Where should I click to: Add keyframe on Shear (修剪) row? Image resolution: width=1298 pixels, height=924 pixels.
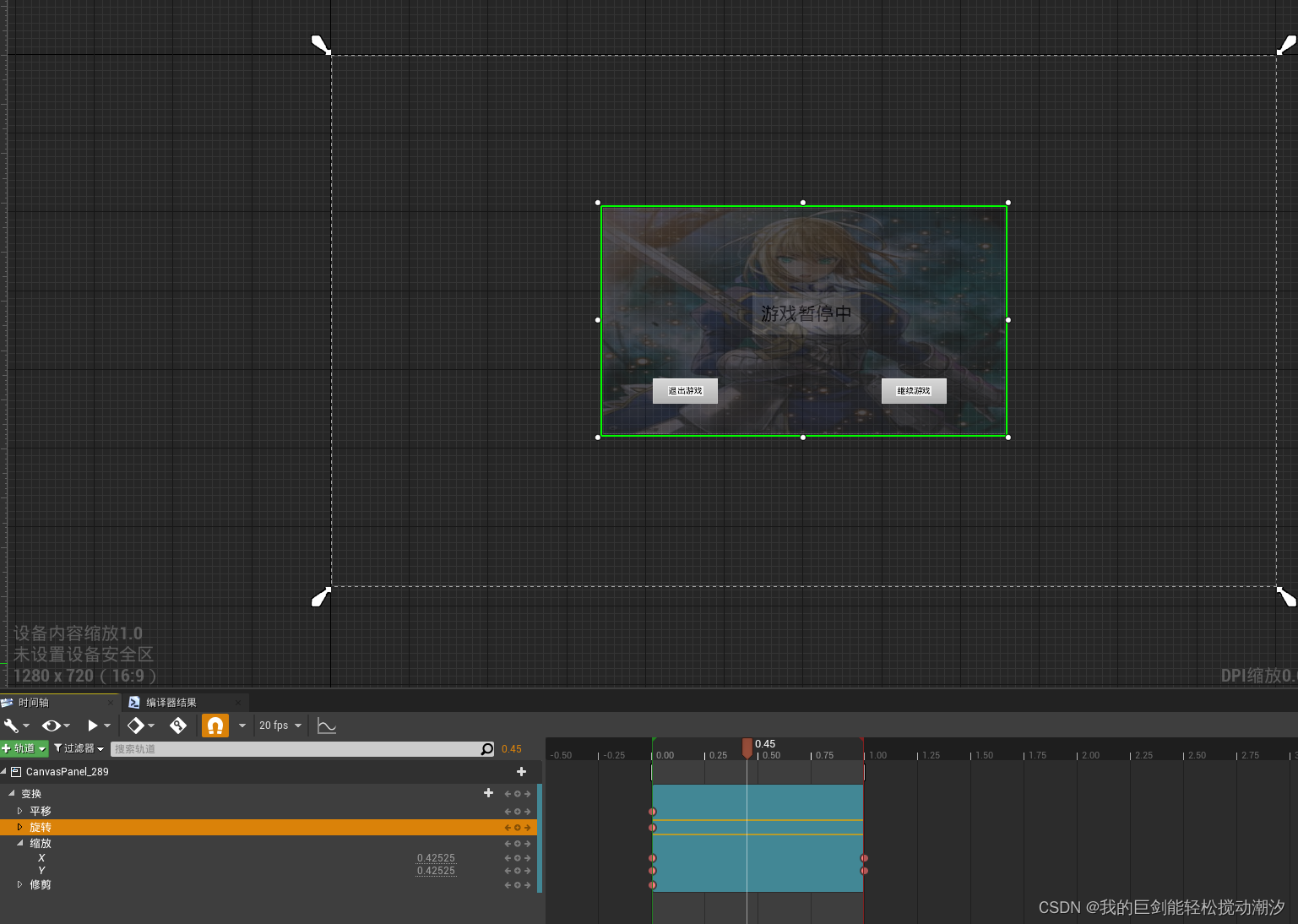coord(518,885)
